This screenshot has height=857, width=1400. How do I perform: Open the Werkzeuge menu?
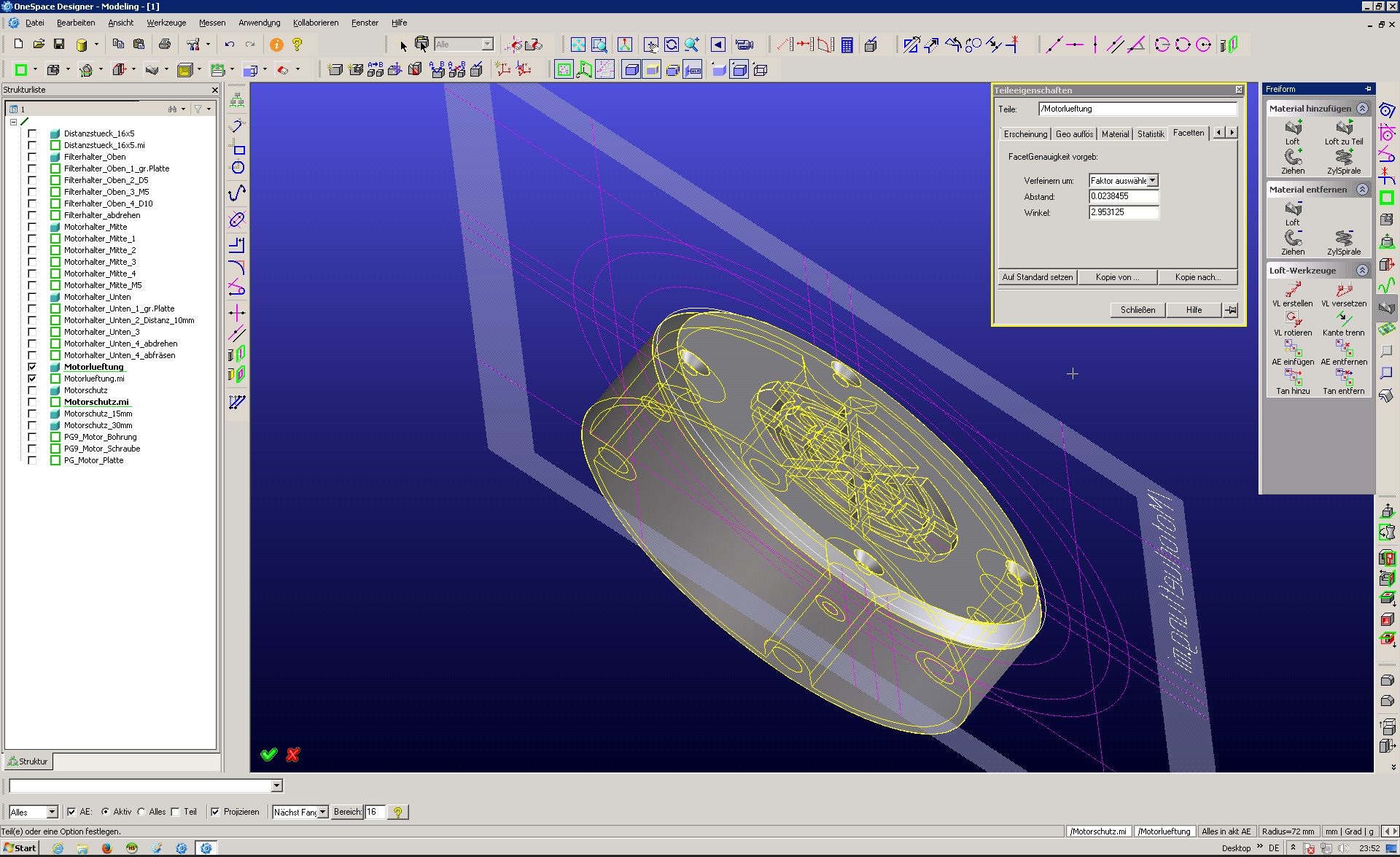(x=166, y=23)
